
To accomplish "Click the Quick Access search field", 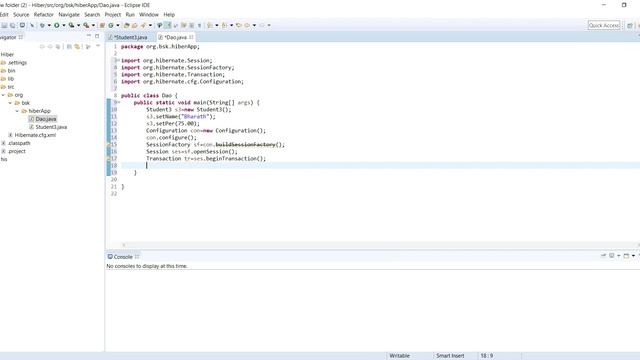I will (604, 25).
